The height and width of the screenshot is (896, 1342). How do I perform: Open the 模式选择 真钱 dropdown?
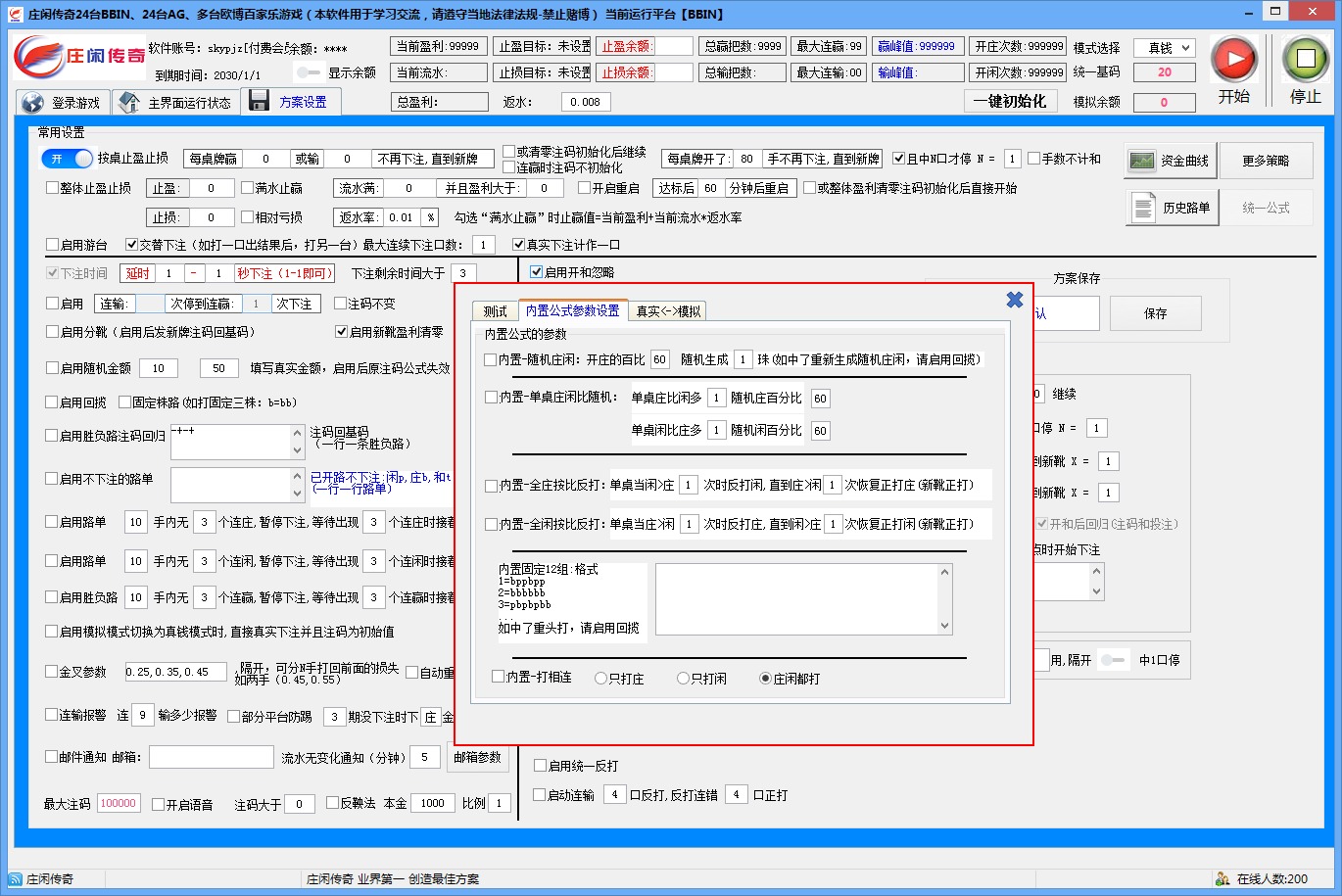(1165, 48)
